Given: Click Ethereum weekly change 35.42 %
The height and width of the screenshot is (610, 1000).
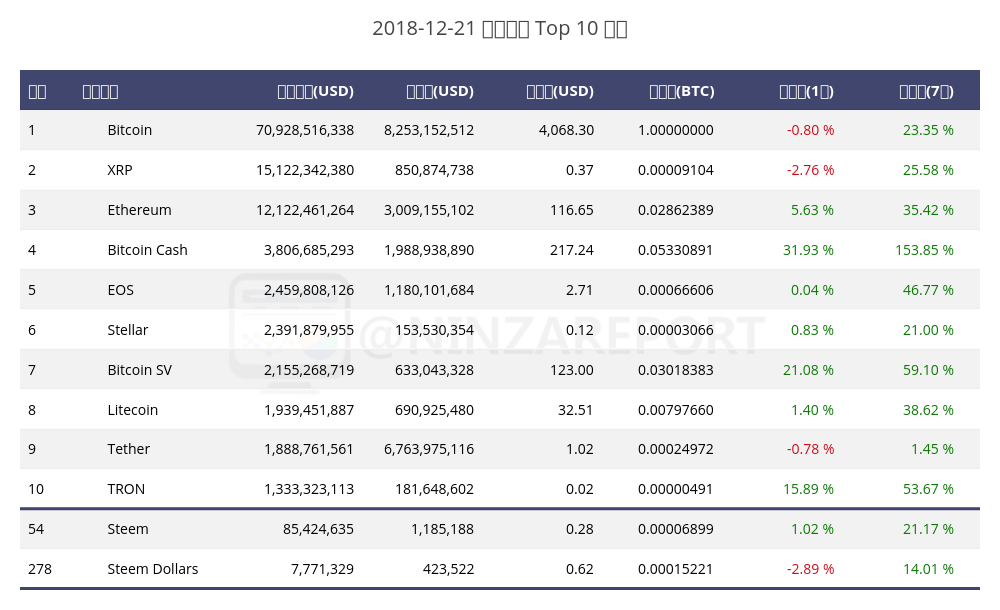Looking at the screenshot, I should click(x=928, y=210).
